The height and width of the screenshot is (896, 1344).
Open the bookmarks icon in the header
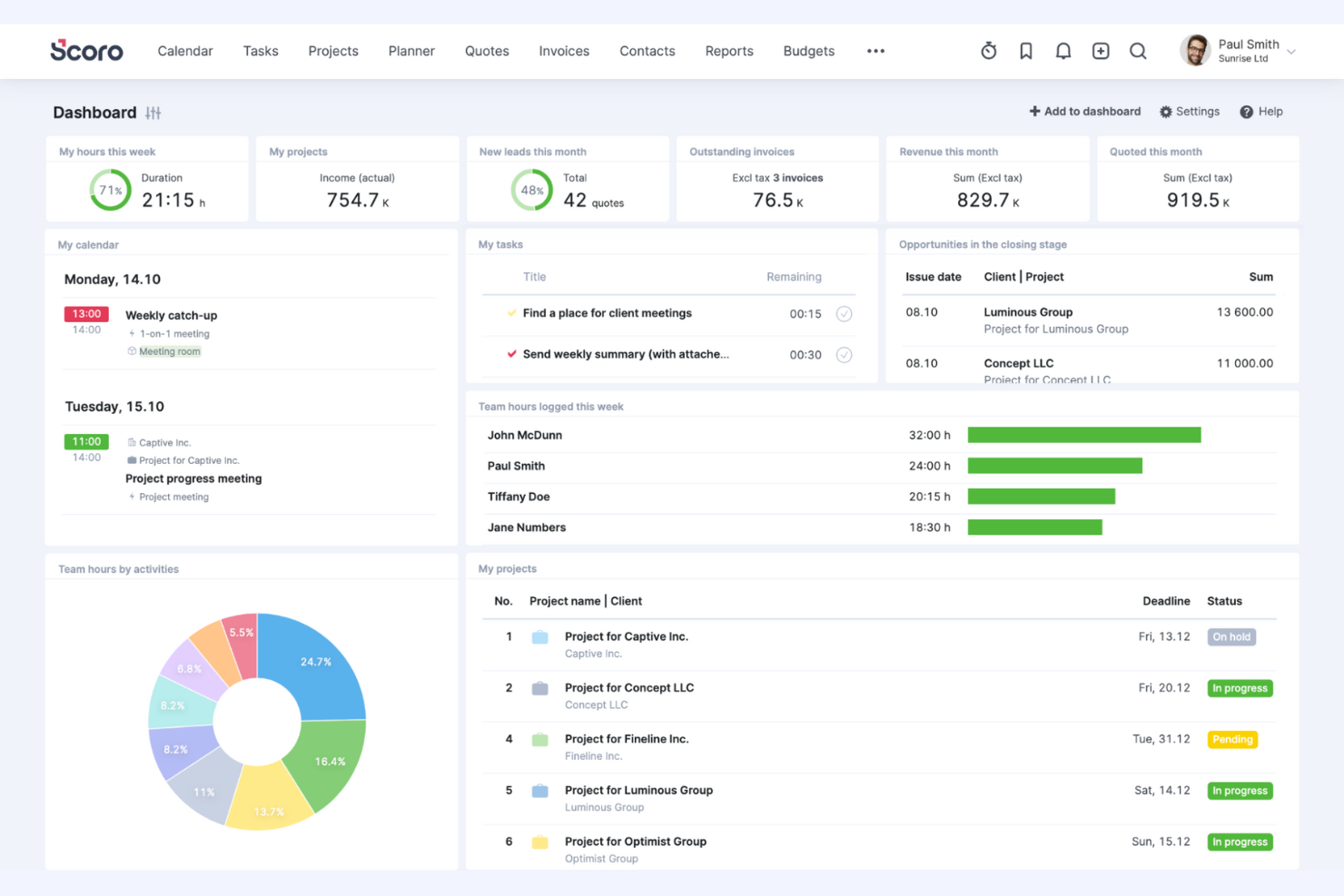coord(1026,51)
